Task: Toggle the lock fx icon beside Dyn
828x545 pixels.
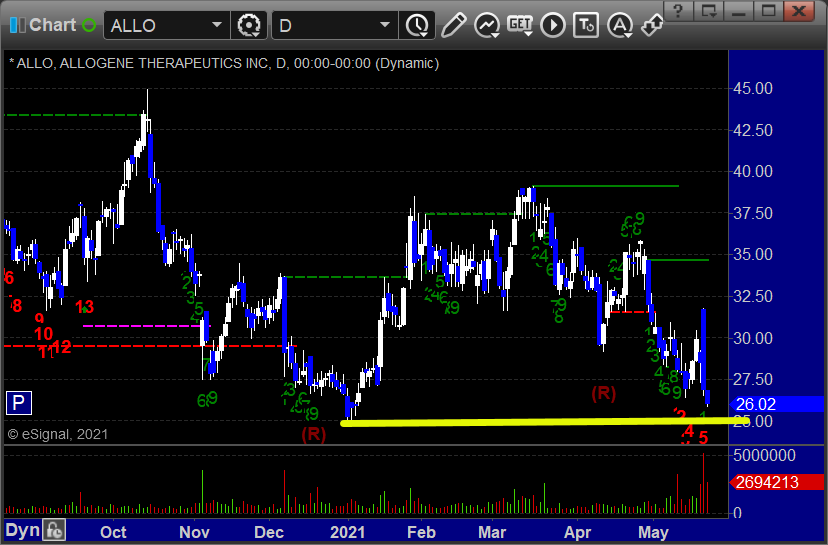Action: point(54,530)
